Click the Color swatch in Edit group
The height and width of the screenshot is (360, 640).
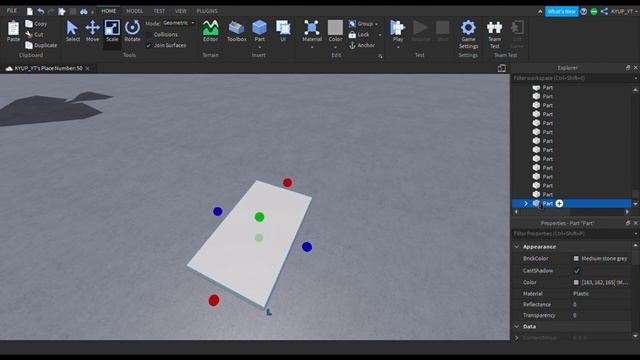pos(335,28)
